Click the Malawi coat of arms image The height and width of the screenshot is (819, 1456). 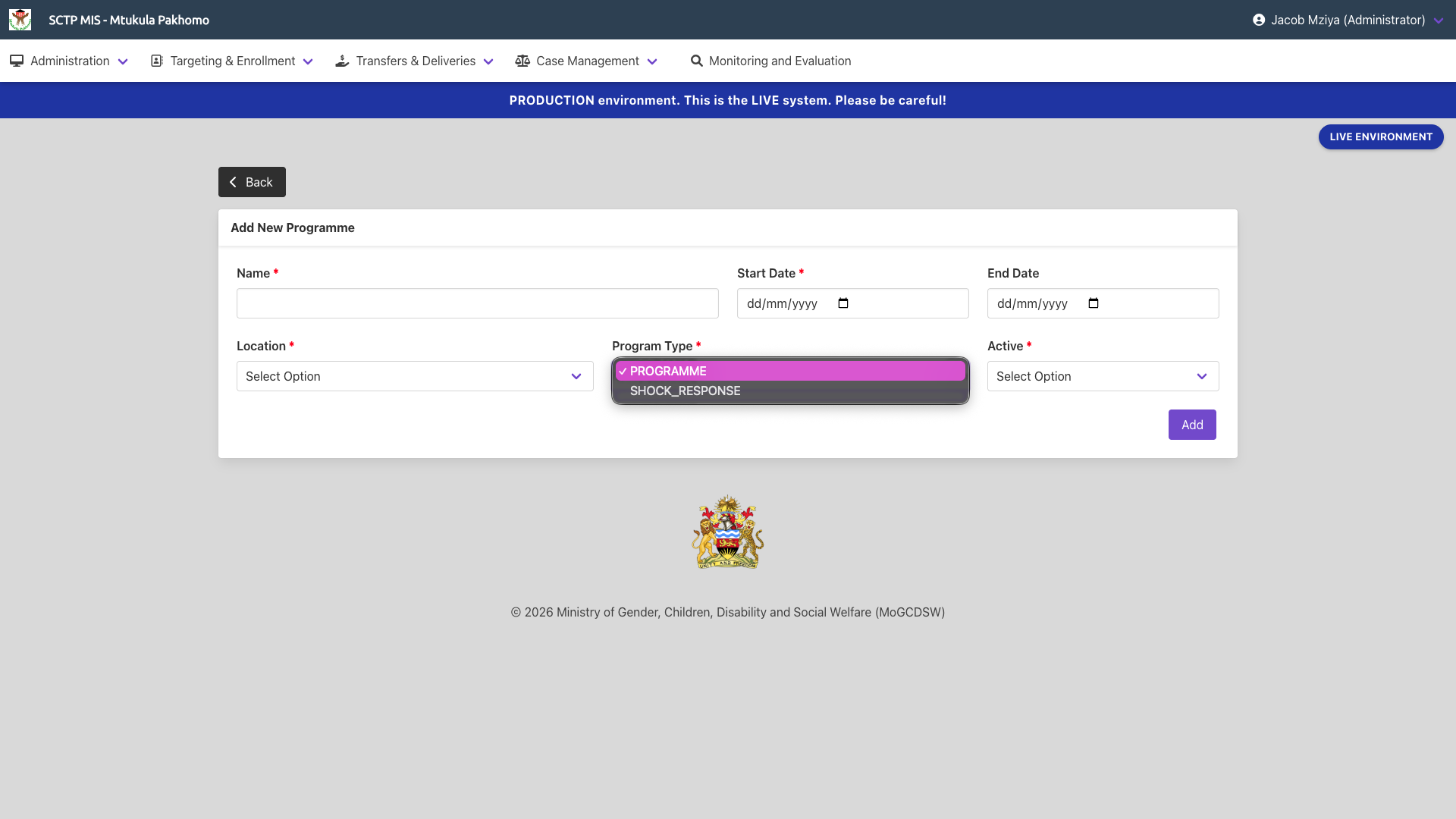pos(728,532)
